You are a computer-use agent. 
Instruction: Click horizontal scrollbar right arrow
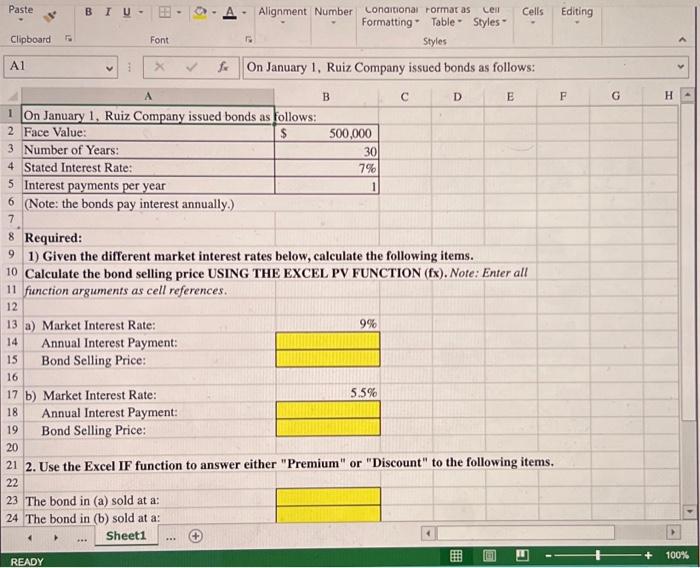673,532
